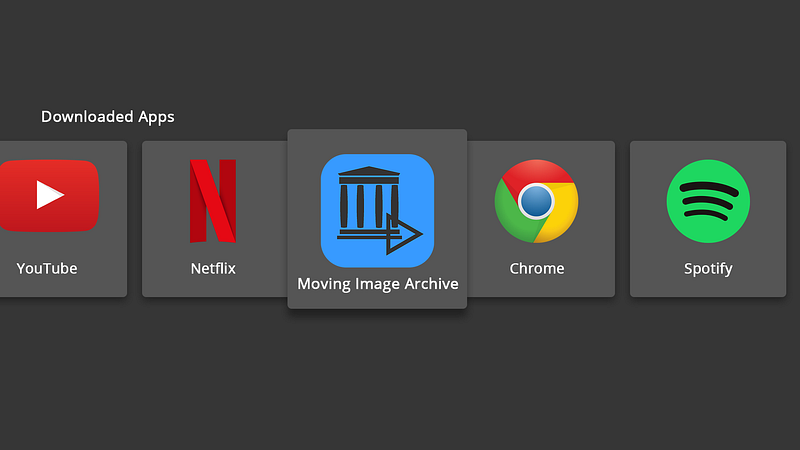Open the YouTube app icon
The width and height of the screenshot is (800, 450).
(49, 195)
